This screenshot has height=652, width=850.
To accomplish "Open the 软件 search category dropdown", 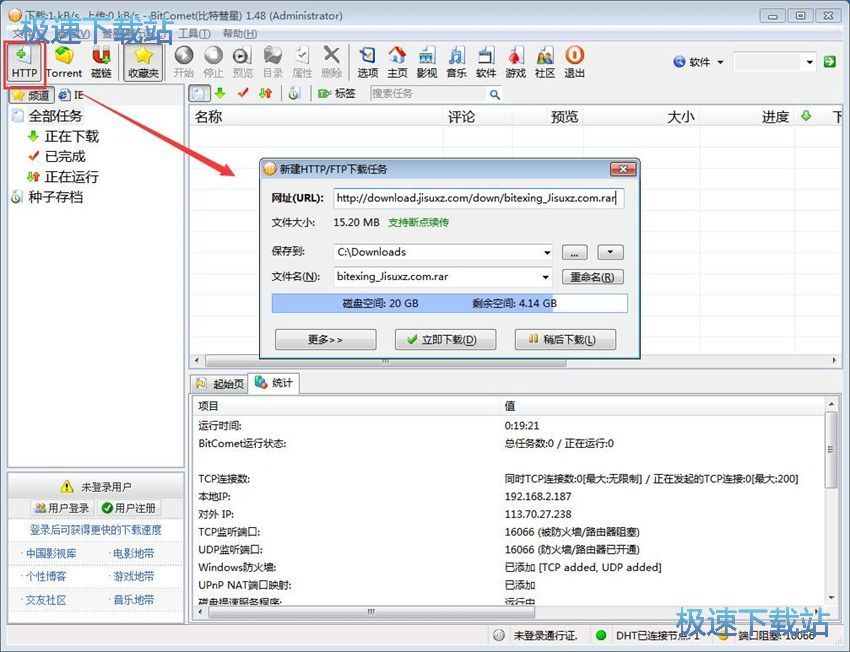I will [x=698, y=62].
